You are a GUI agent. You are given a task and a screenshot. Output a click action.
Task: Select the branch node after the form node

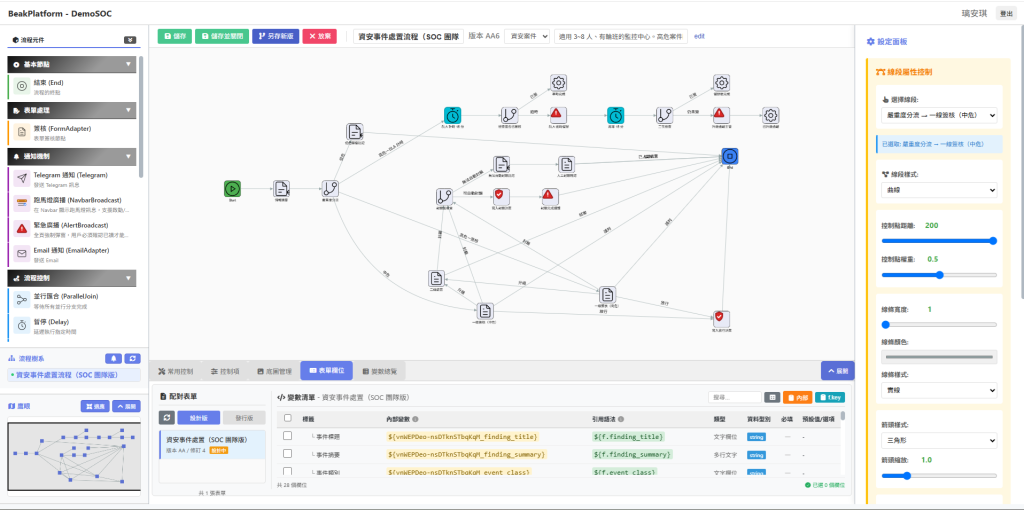point(330,189)
